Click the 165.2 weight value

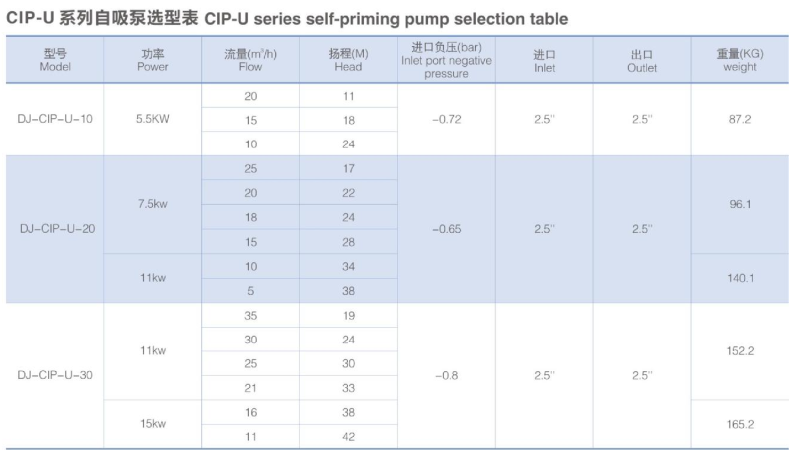pos(740,424)
